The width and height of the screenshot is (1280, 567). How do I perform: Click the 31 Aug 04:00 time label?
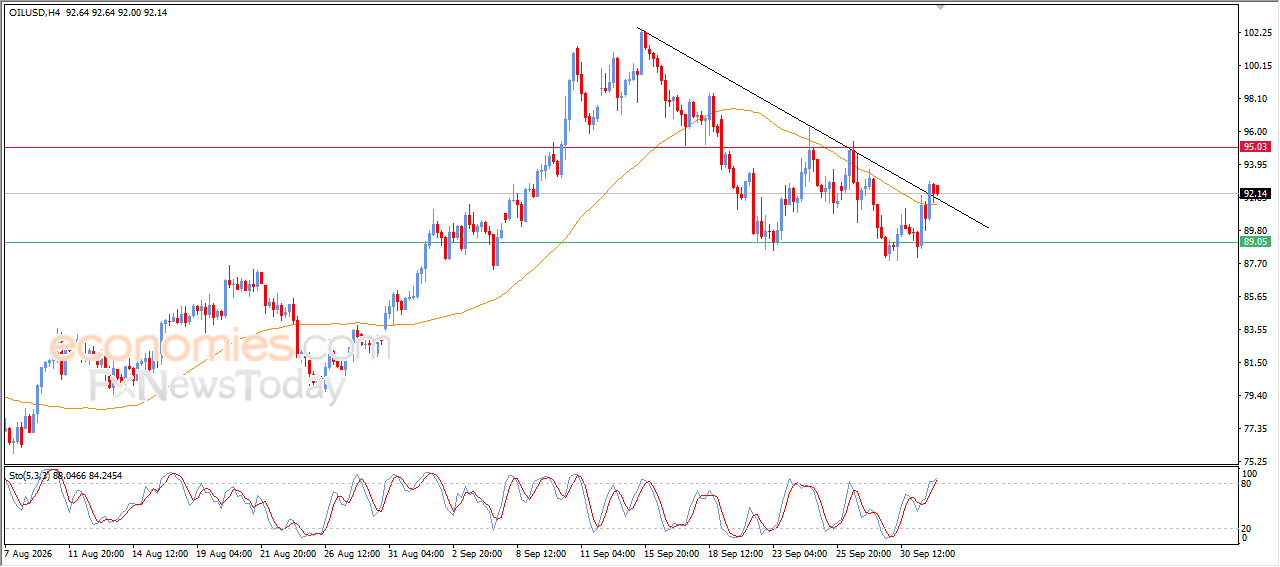(x=416, y=552)
